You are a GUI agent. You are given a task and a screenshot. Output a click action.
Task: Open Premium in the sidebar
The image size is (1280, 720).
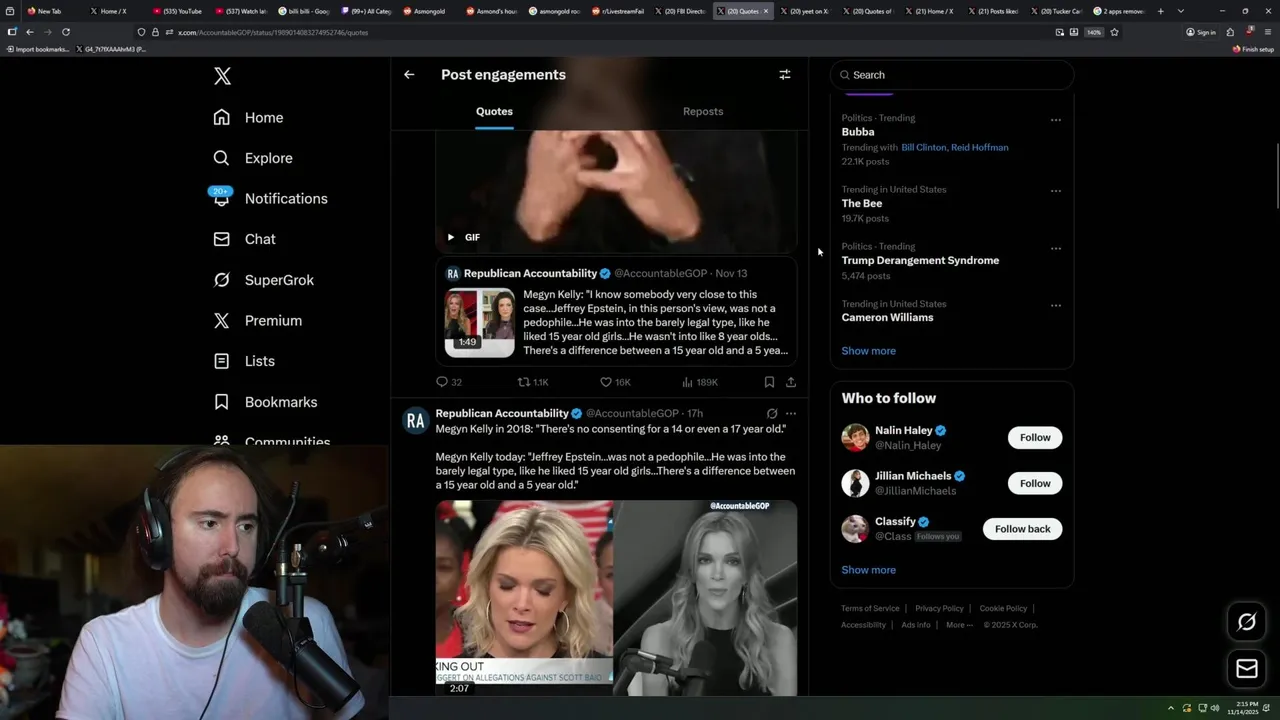pyautogui.click(x=258, y=320)
